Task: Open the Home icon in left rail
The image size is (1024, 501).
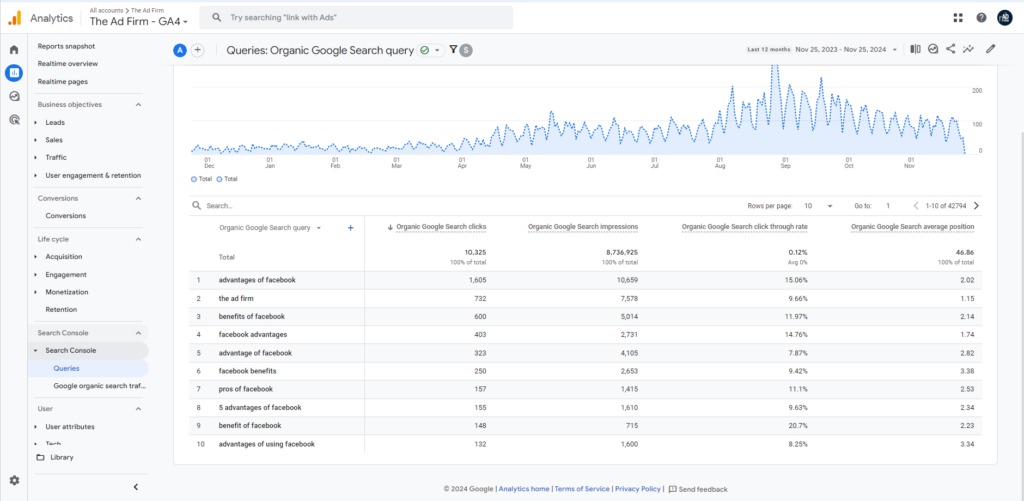Action: (14, 49)
